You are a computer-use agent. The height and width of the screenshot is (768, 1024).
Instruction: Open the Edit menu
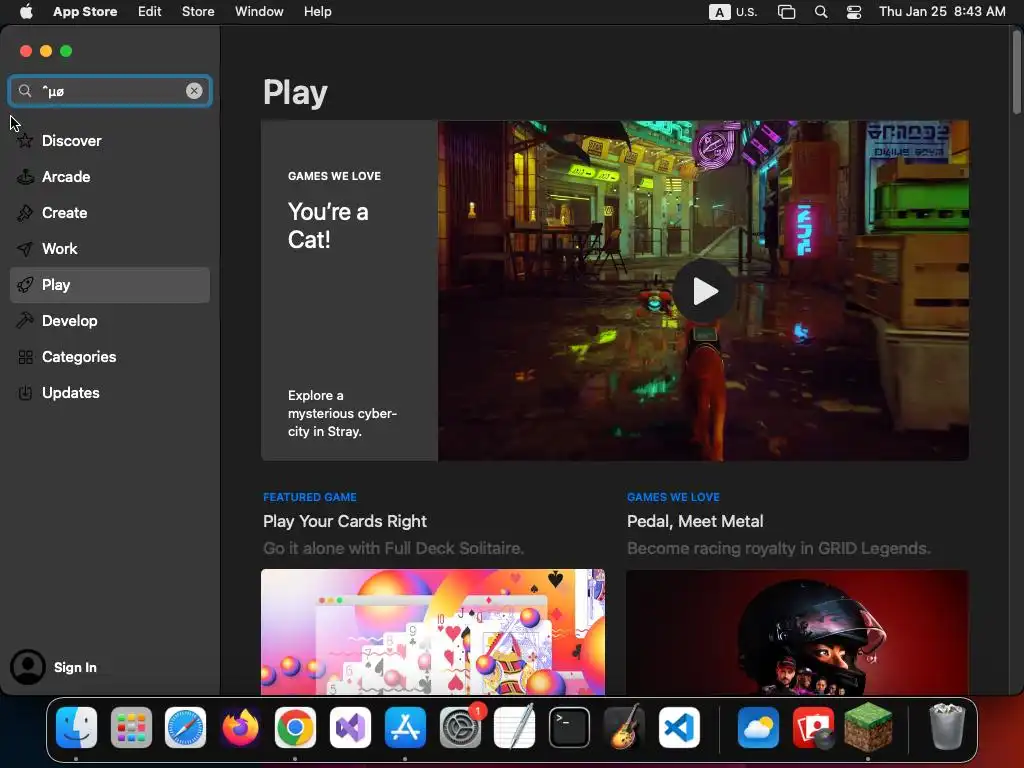pos(150,12)
